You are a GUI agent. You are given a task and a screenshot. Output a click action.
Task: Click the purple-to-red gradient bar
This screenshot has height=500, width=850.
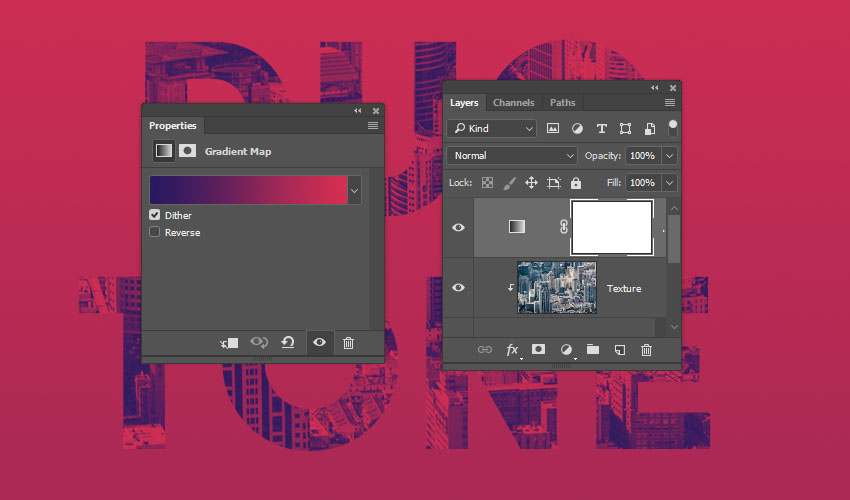(247, 189)
